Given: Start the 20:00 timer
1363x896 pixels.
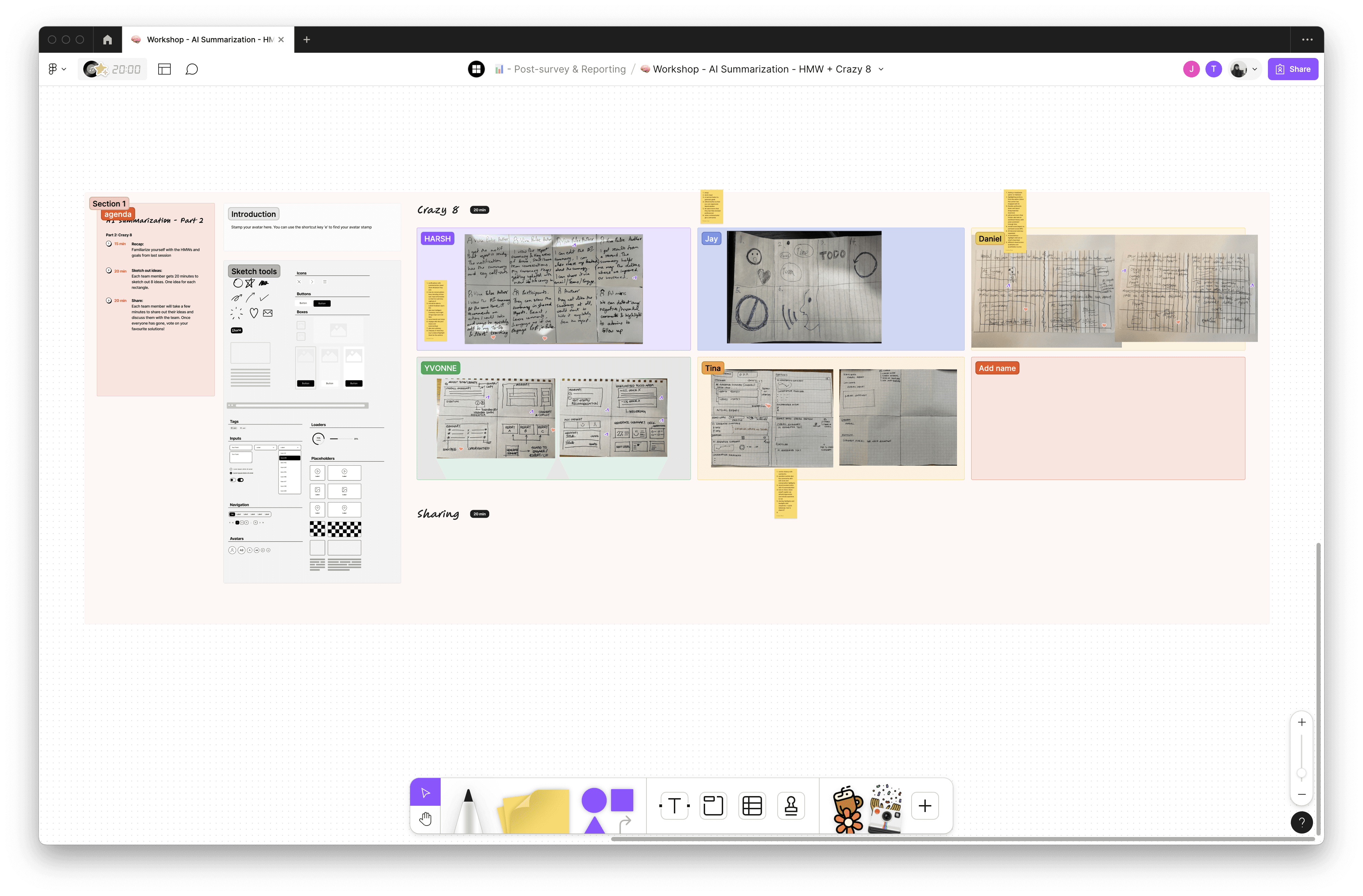Looking at the screenshot, I should 125,69.
